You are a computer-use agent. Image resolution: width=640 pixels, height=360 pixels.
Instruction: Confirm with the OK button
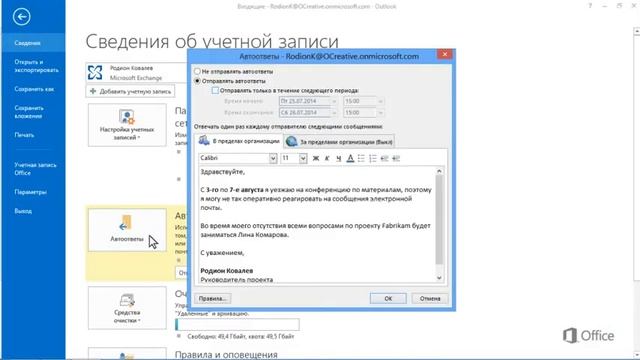coord(388,298)
